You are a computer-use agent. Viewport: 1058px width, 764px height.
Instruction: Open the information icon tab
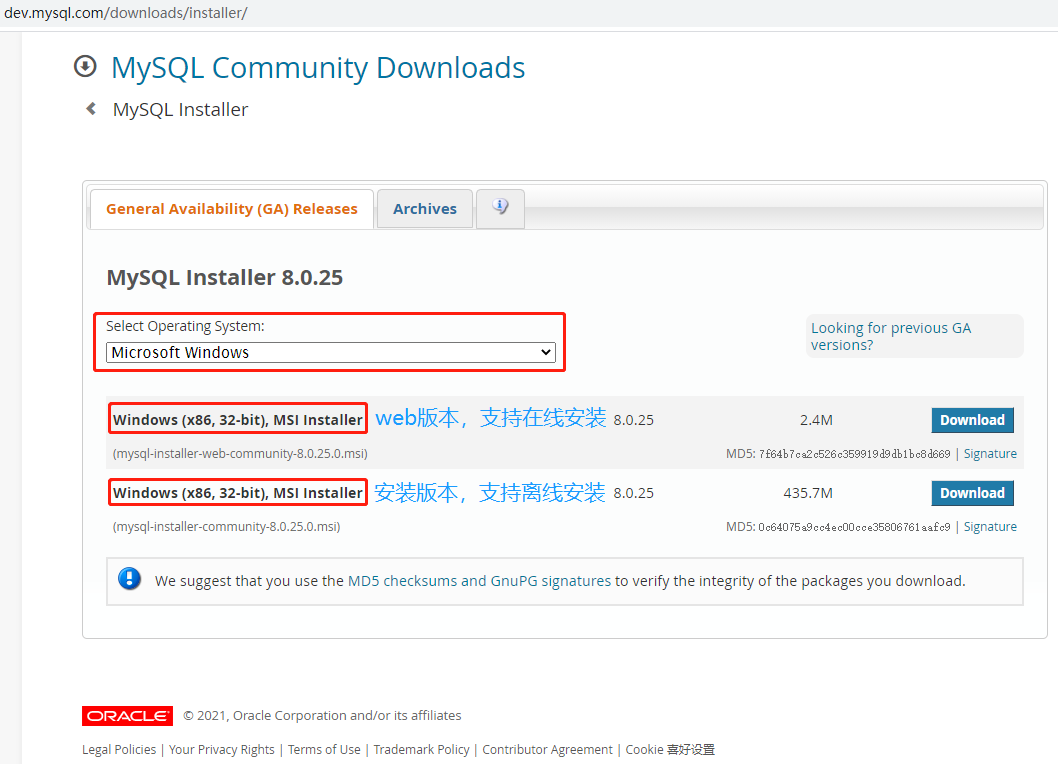click(x=500, y=208)
